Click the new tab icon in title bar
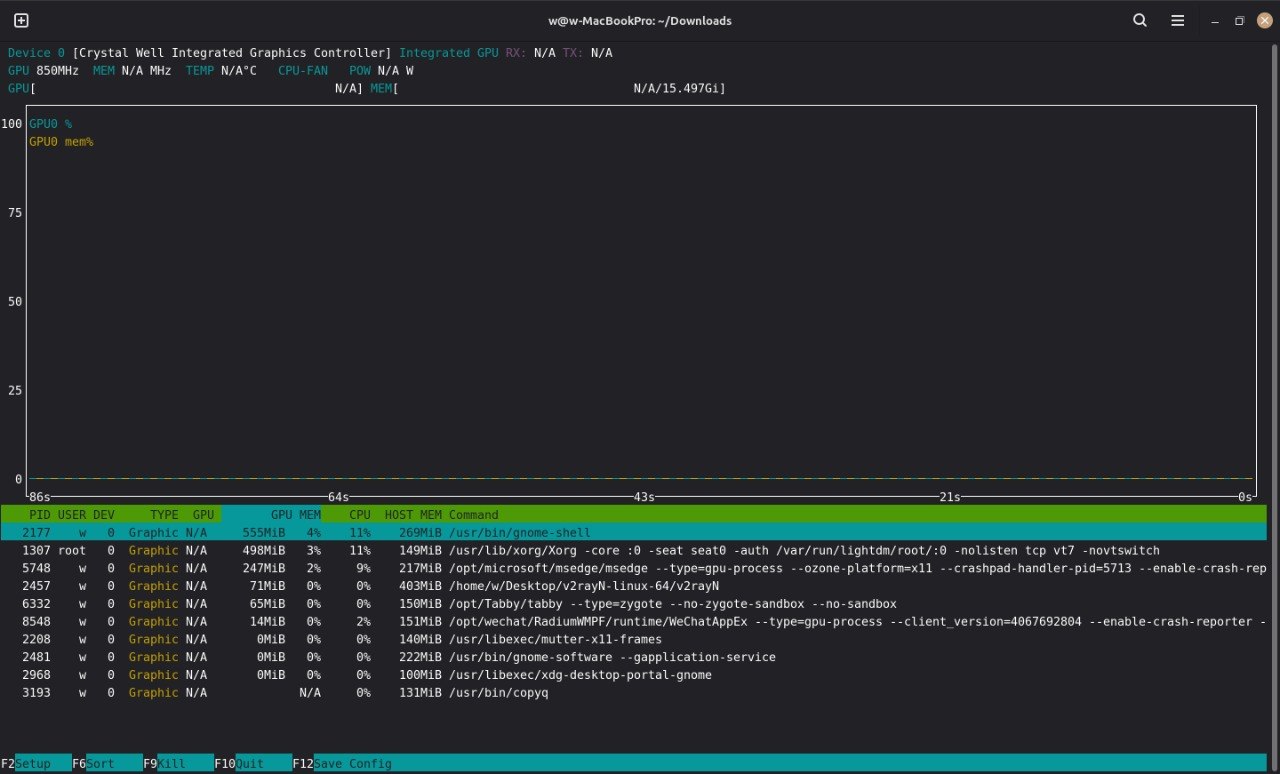The height and width of the screenshot is (774, 1280). pyautogui.click(x=21, y=20)
